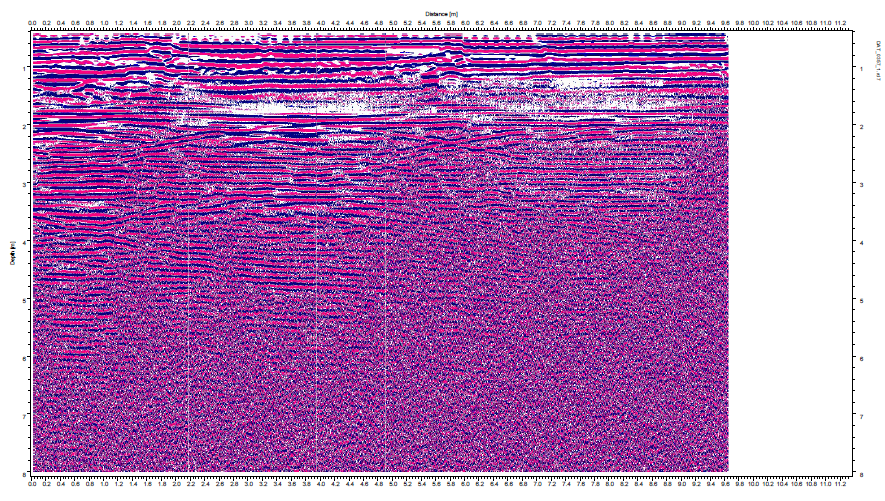The image size is (885, 501).
Task: Click the vertical white marker line near 4.9 m distance
Action: [x=386, y=300]
